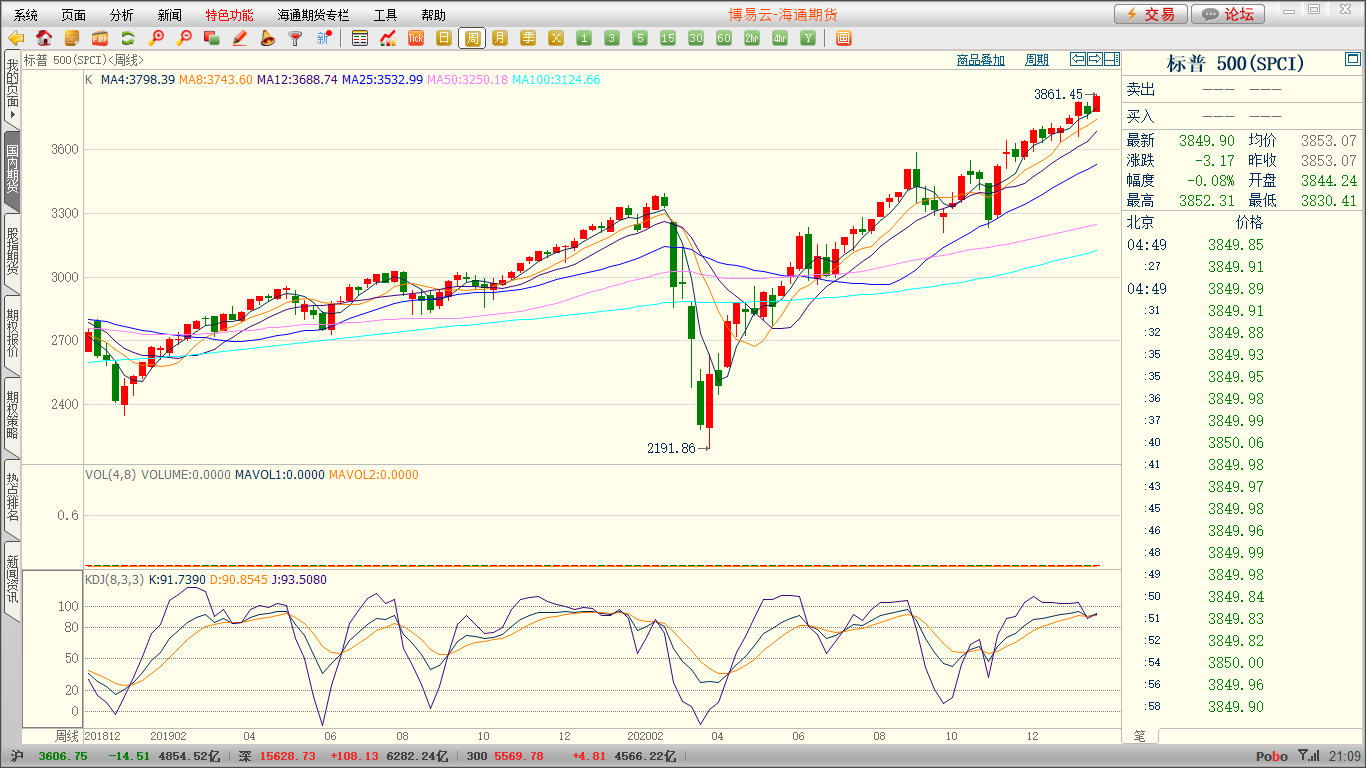Screen dimensions: 1366x768
Task: Select the 30-minute period icon
Action: [696, 39]
